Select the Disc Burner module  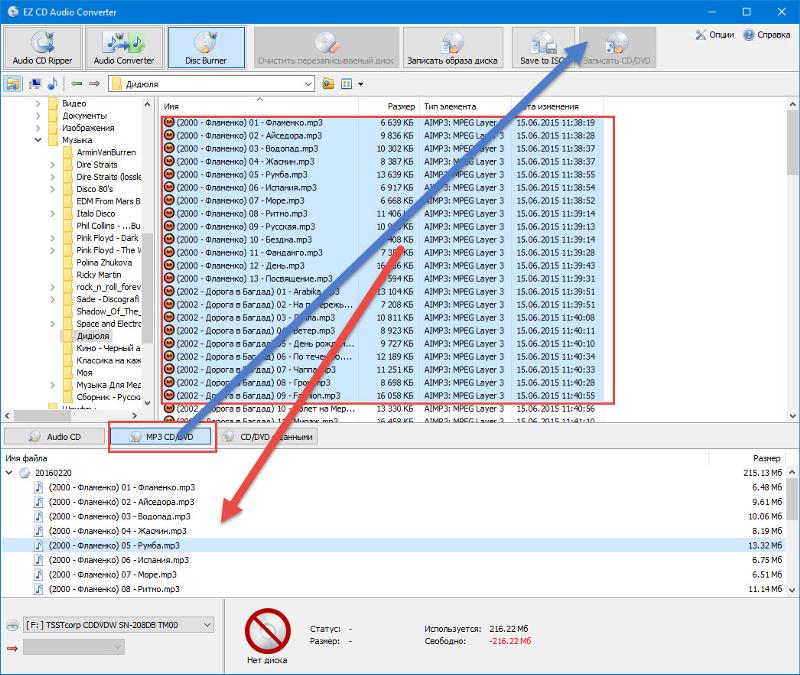pos(206,47)
